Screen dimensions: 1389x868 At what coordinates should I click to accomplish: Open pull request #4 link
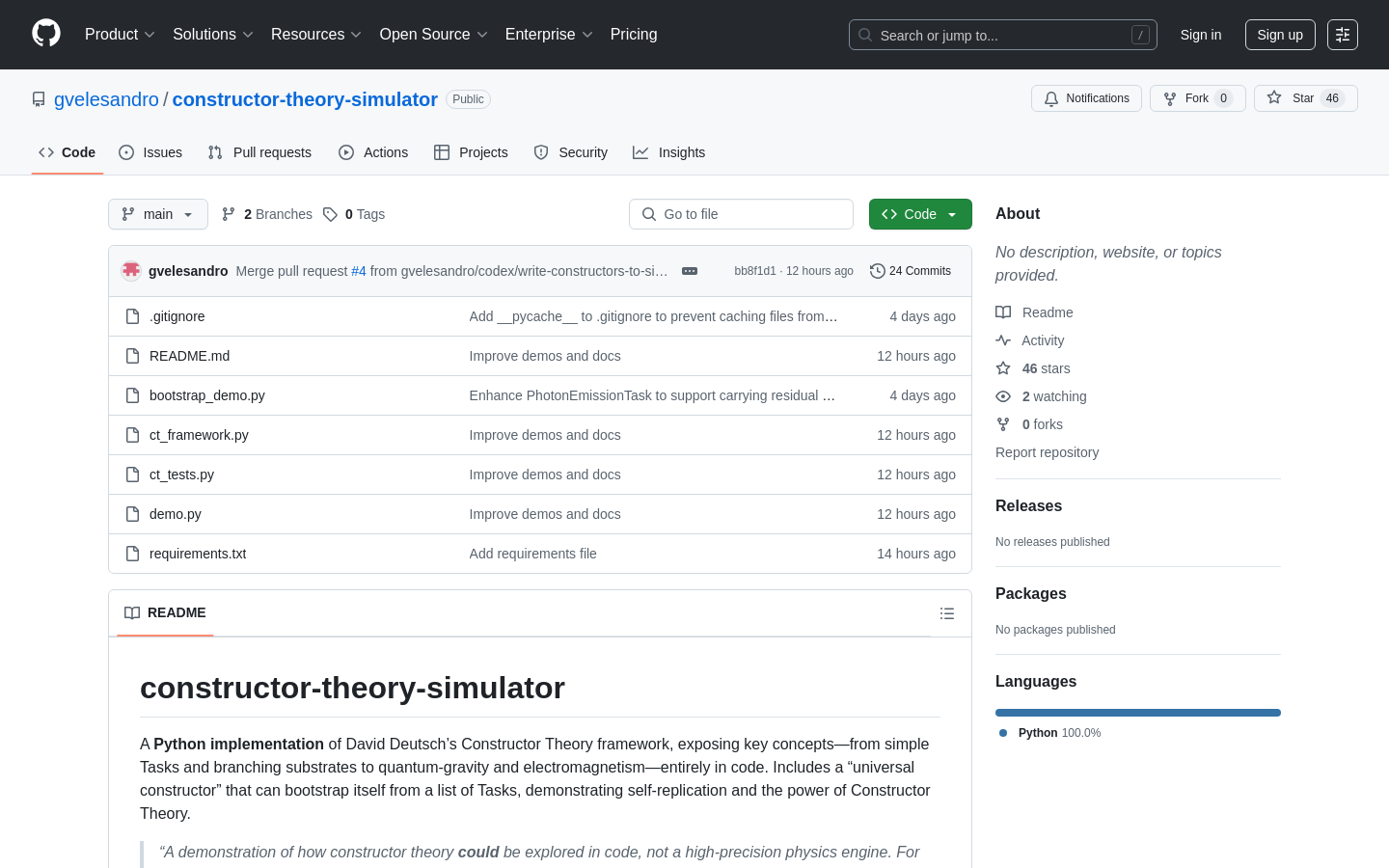click(x=359, y=271)
